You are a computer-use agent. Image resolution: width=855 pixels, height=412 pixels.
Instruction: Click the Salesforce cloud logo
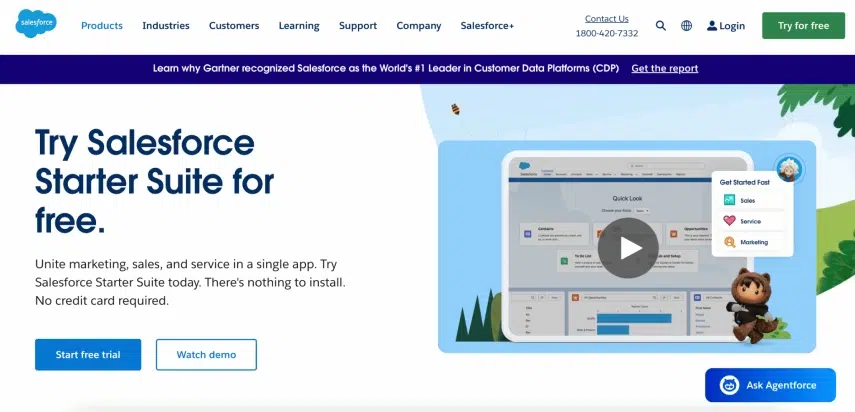coord(36,23)
